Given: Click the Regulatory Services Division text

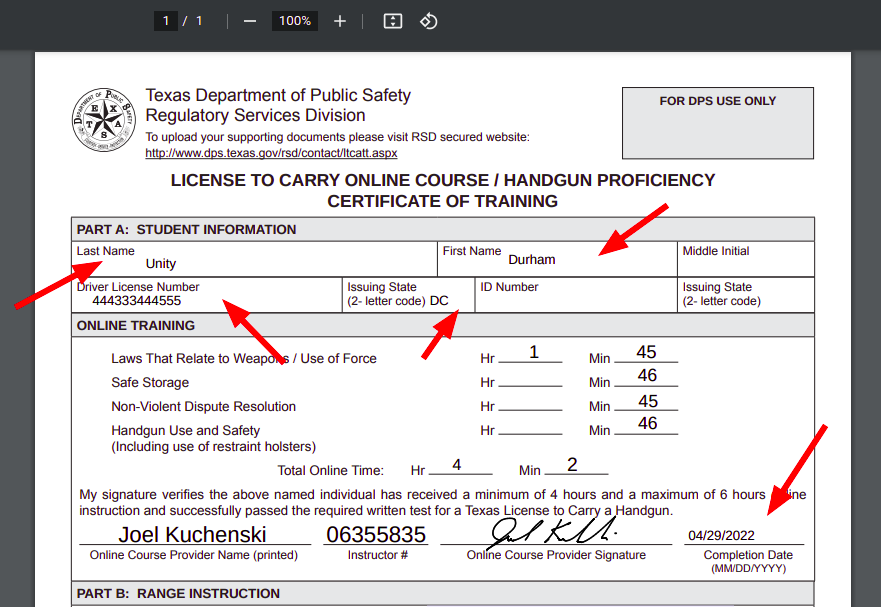Looking at the screenshot, I should coord(256,115).
